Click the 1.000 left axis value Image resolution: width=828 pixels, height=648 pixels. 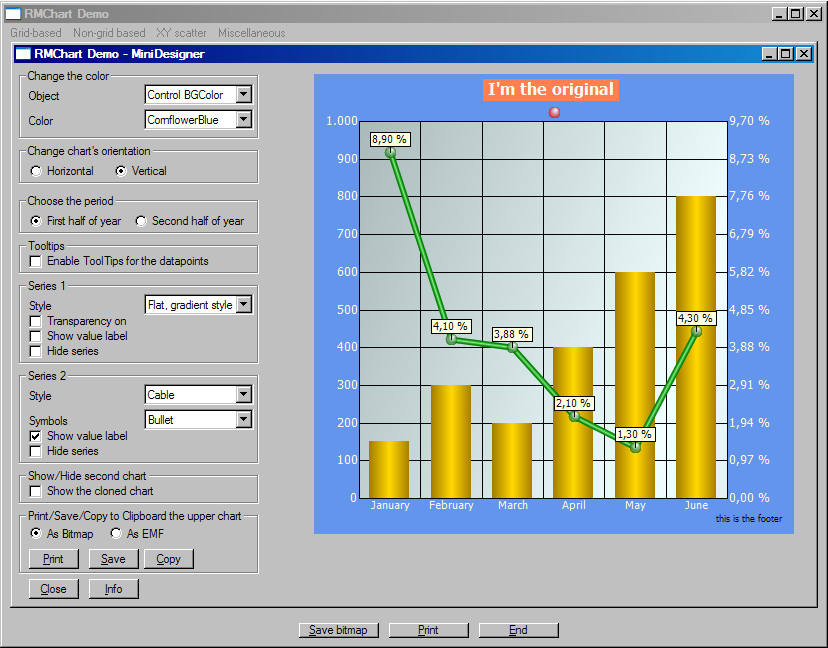pos(342,121)
